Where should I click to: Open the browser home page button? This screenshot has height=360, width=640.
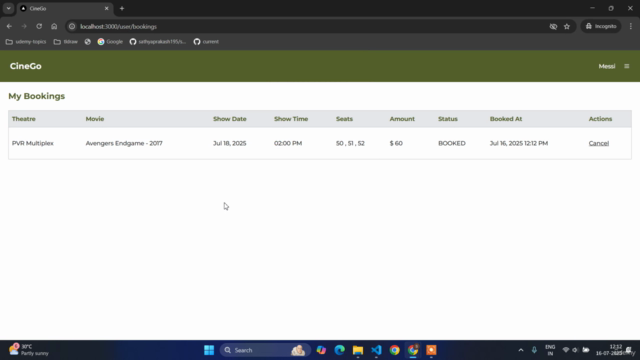[54, 26]
